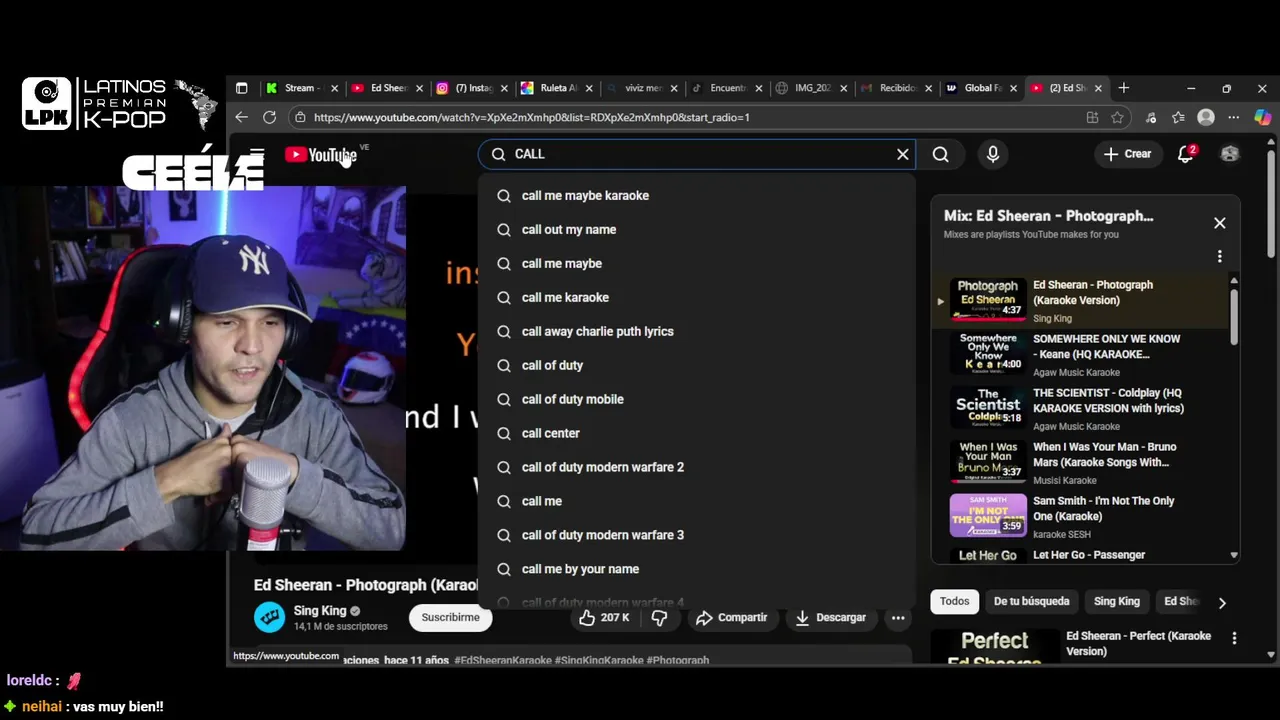This screenshot has height=720, width=1280.
Task: Open options for Ed Sheeran Perfect video
Action: (1234, 638)
